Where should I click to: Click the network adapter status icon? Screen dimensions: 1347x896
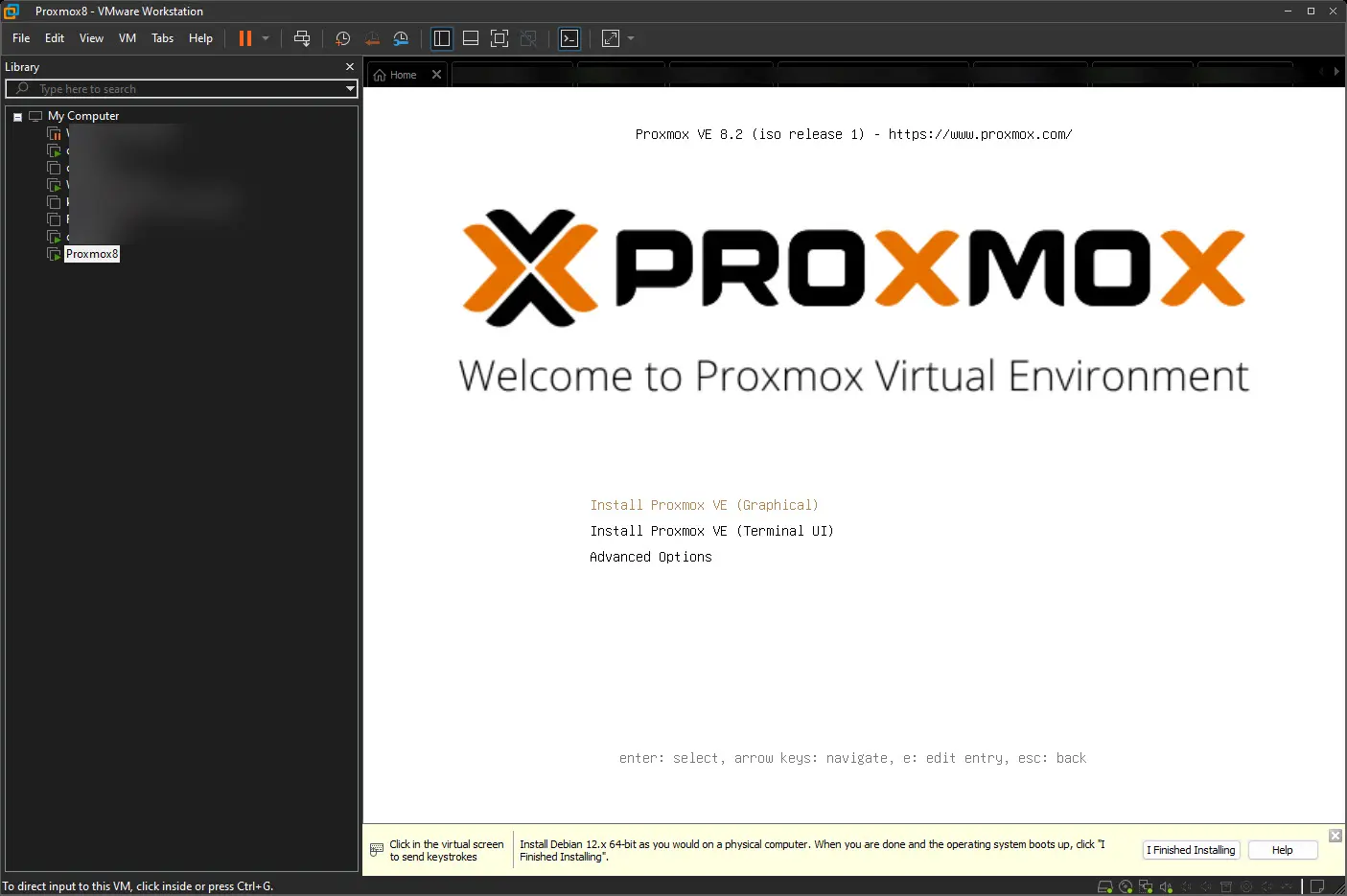[1146, 886]
